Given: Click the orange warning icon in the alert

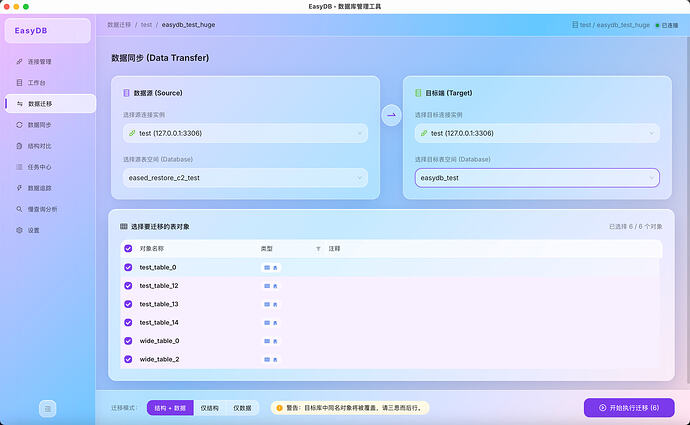Looking at the screenshot, I should click(x=279, y=408).
